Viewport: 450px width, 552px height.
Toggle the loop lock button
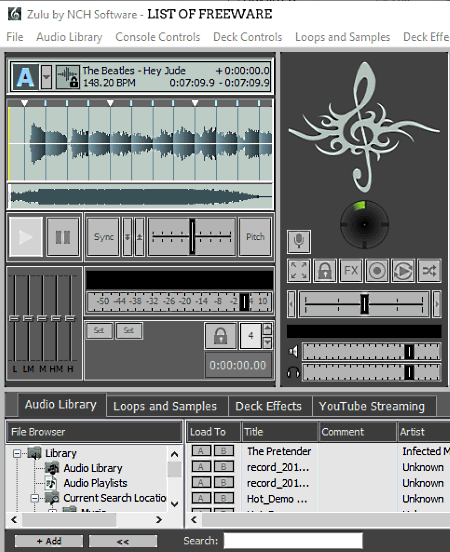click(220, 336)
